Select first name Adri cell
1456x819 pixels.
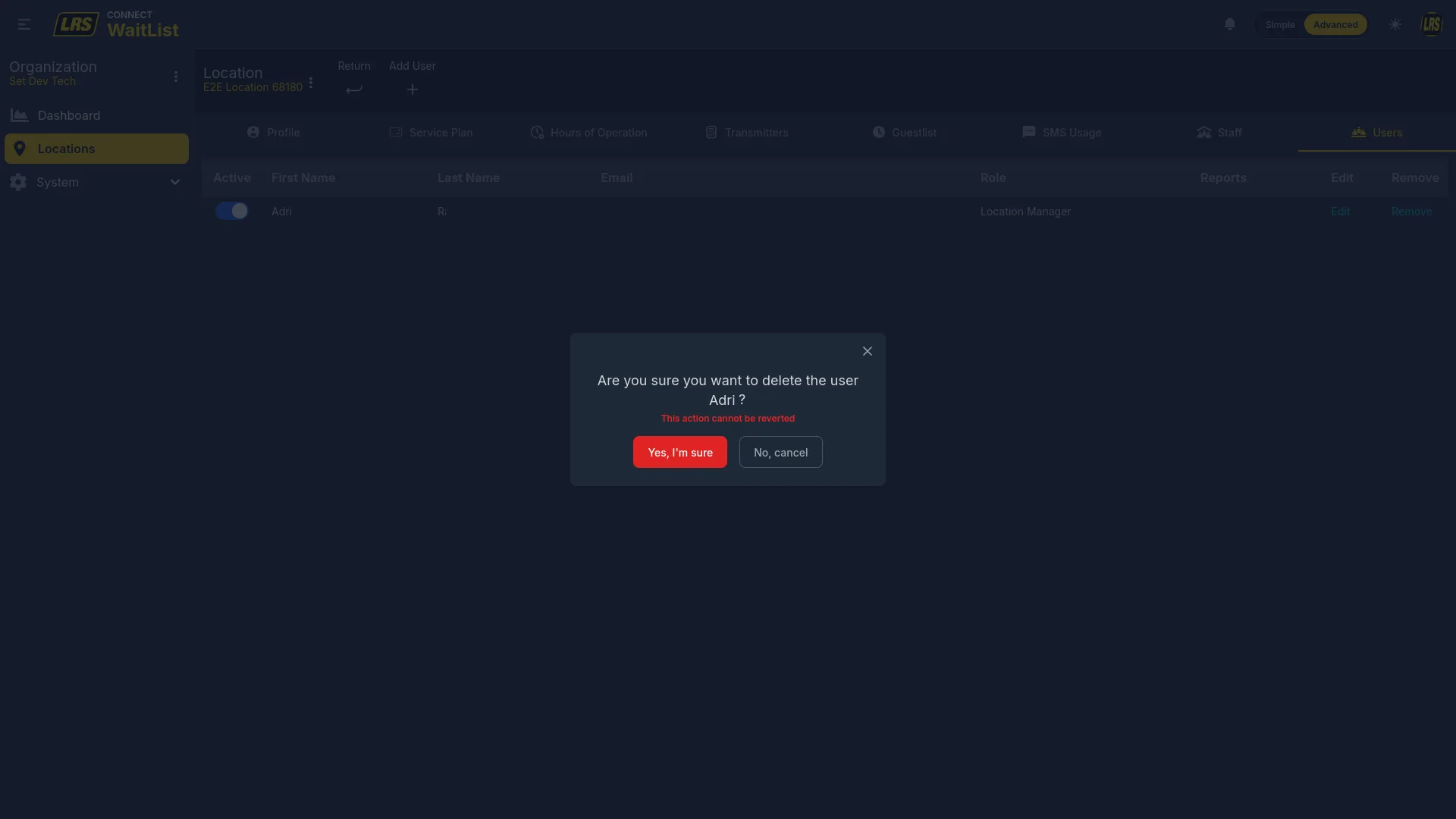(x=281, y=212)
